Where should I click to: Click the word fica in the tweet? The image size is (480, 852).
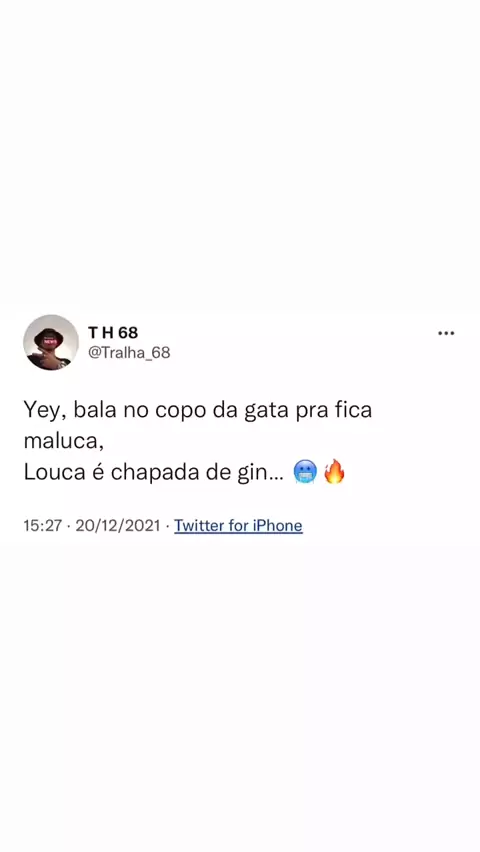352,410
